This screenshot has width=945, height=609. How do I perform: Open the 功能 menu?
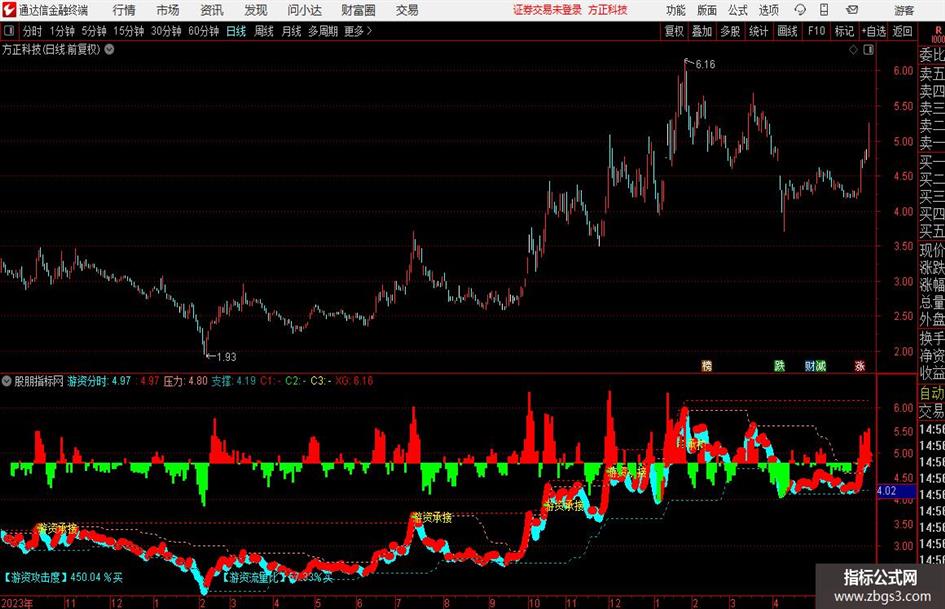click(676, 10)
